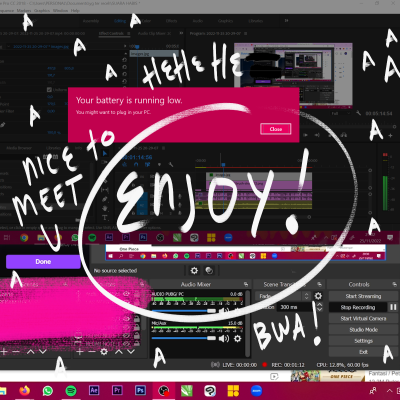The width and height of the screenshot is (400, 400).
Task: Open Mic/Aux audio settings gear
Action: (x=237, y=339)
